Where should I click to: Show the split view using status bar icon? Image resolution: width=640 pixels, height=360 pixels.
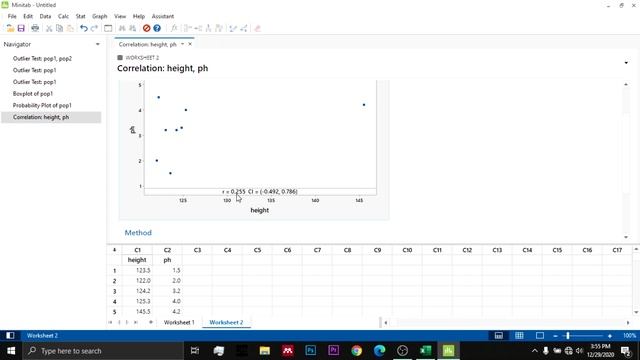tap(499, 336)
